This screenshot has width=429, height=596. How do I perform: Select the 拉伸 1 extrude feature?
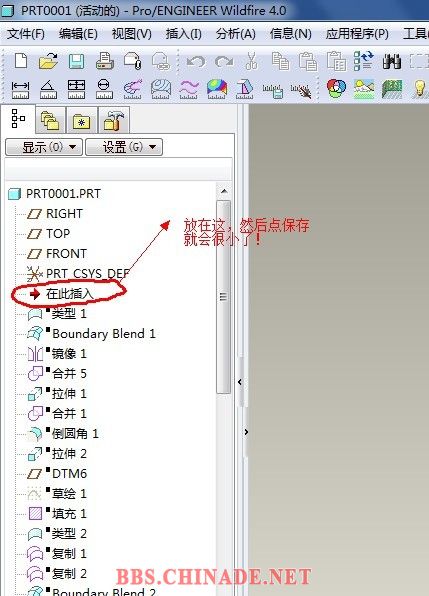tap(57, 394)
